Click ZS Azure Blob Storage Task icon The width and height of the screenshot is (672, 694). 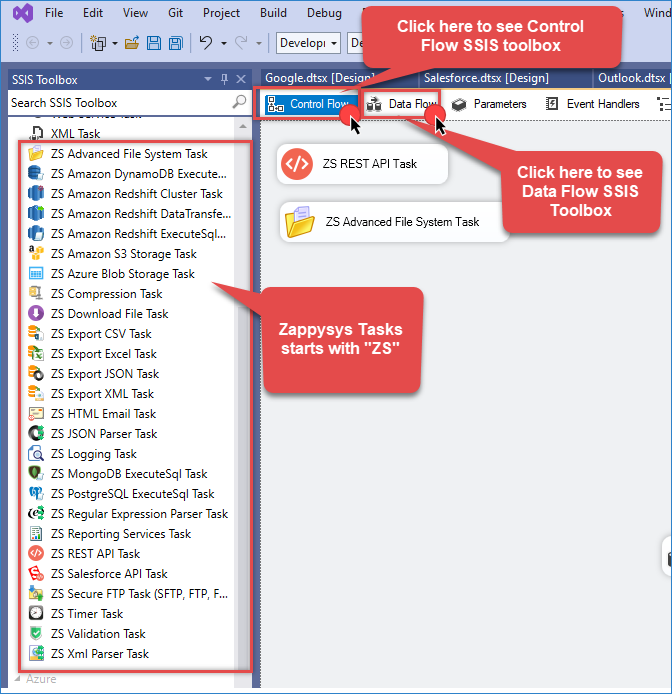[x=36, y=274]
